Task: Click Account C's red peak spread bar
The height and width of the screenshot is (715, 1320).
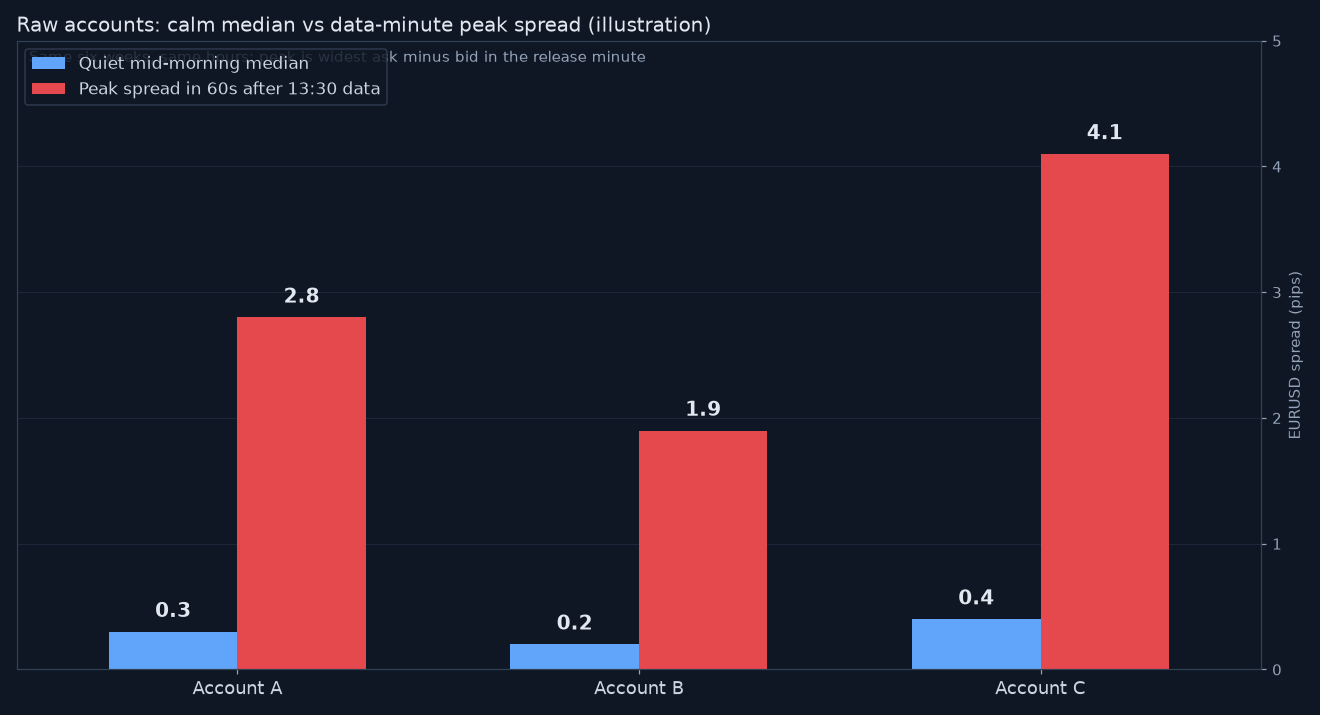Action: coord(1104,411)
